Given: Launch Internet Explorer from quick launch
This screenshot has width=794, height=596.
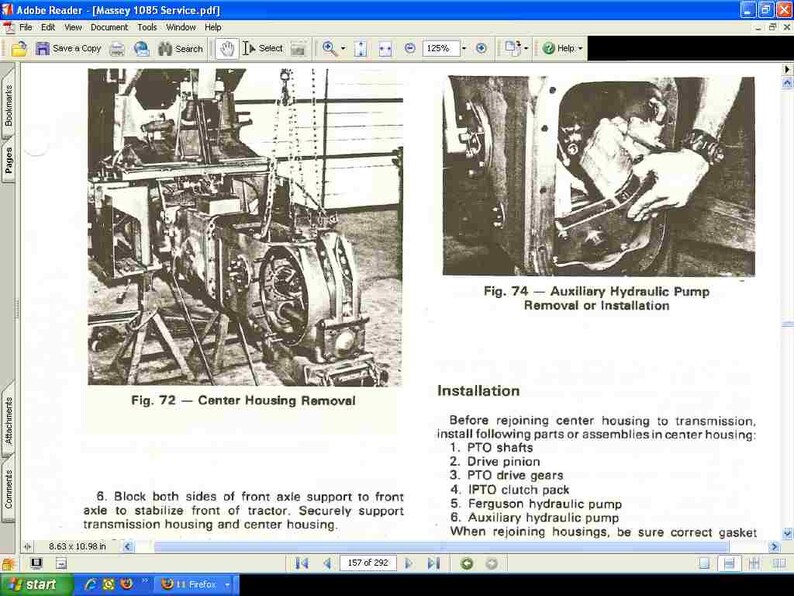Looking at the screenshot, I should tap(90, 585).
